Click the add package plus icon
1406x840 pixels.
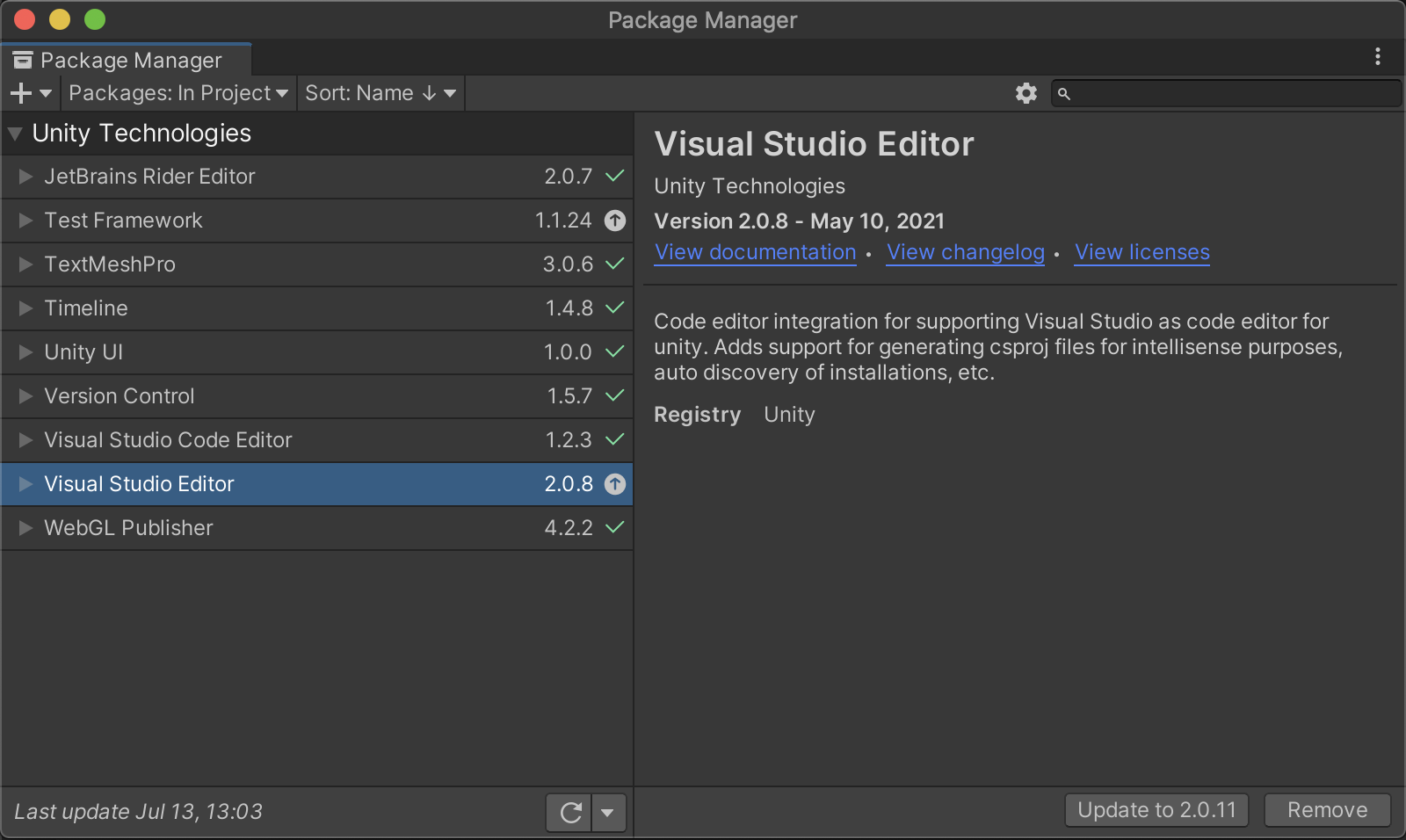pyautogui.click(x=22, y=93)
